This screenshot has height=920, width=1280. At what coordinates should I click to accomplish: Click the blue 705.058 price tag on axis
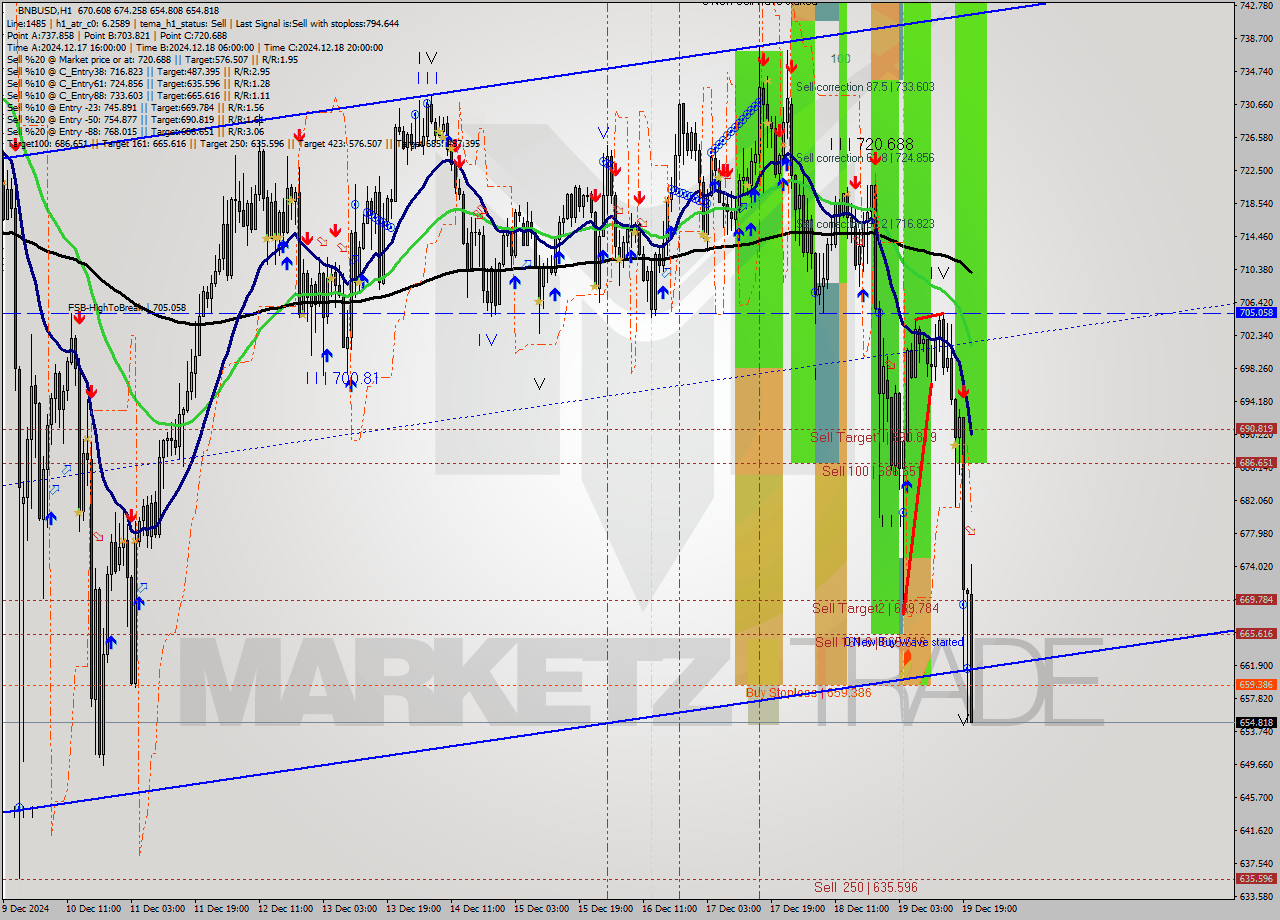pyautogui.click(x=1256, y=313)
